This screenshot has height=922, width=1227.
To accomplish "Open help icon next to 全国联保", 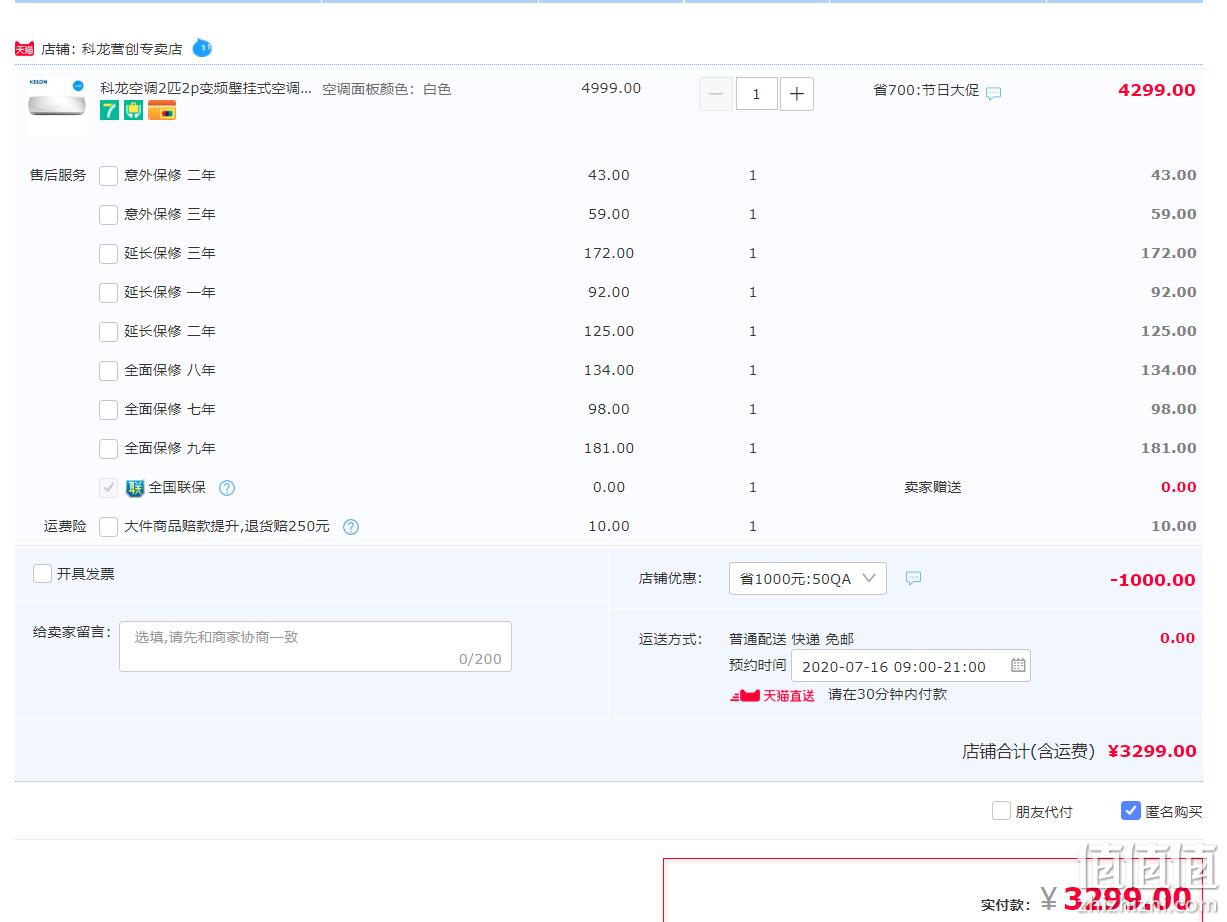I will [x=227, y=488].
